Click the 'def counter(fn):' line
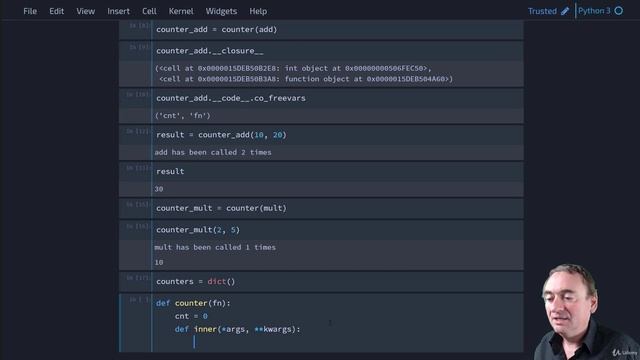The image size is (640, 360). point(193,303)
